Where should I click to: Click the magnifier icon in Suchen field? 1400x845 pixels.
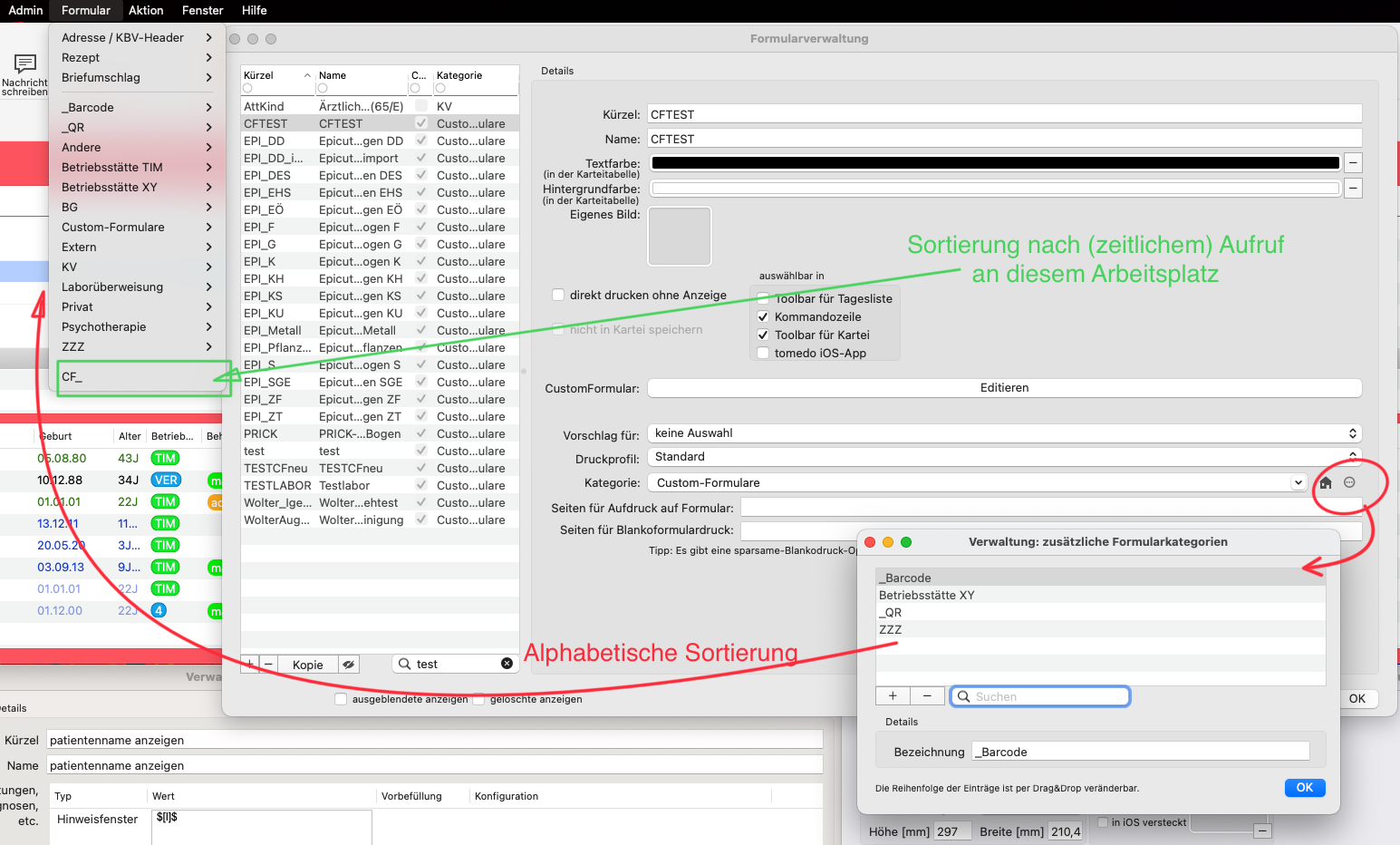point(964,696)
